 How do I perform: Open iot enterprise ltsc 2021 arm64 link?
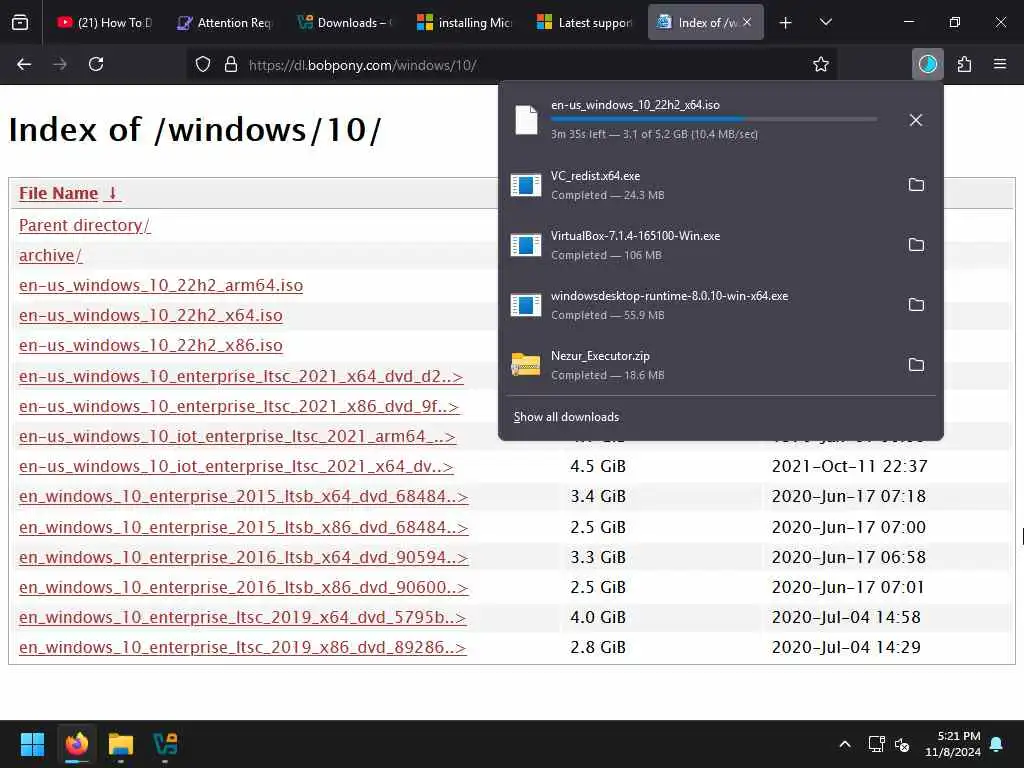238,436
